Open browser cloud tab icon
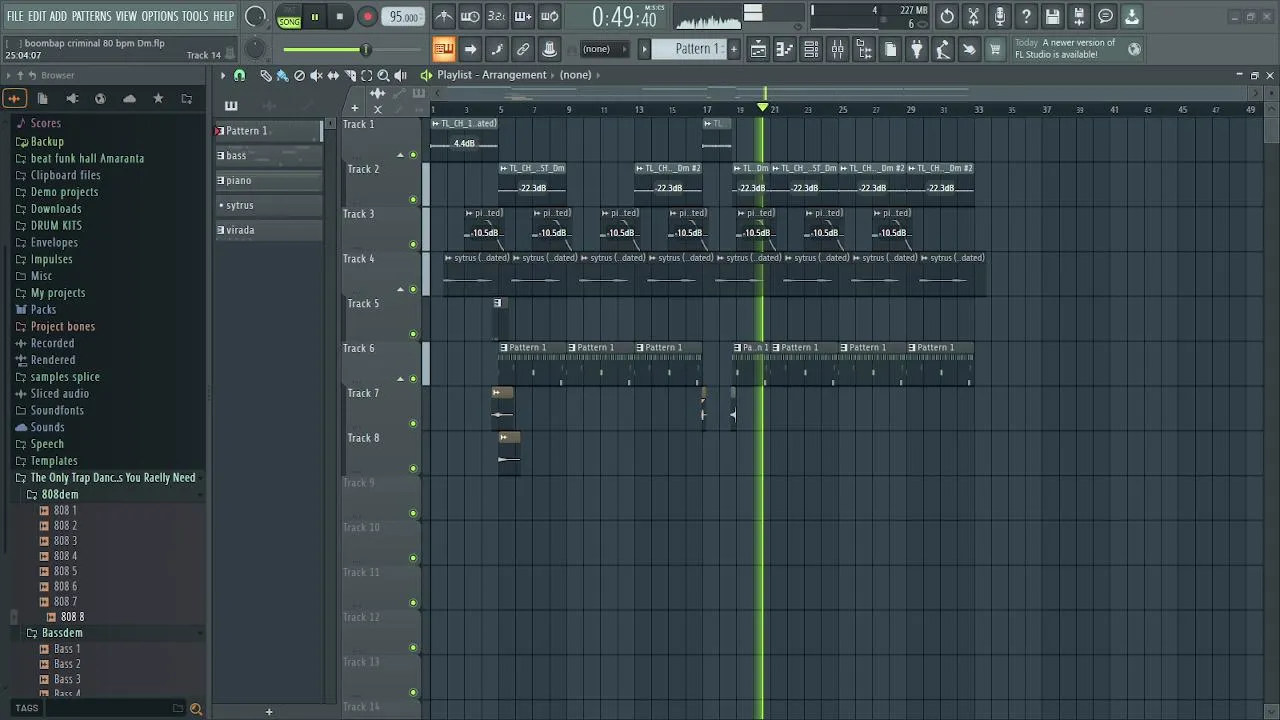1280x720 pixels. 129,98
